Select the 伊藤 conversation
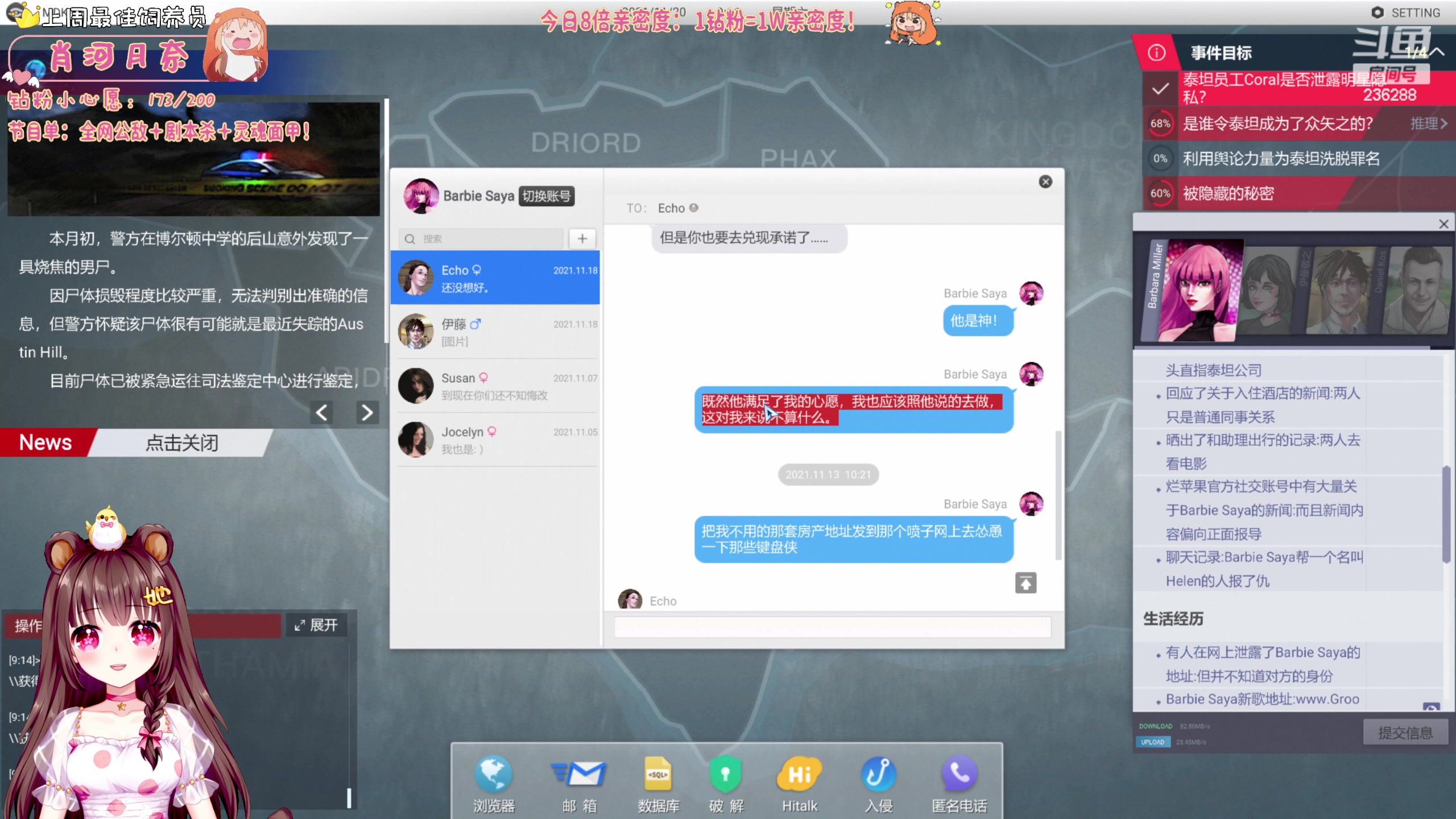Image resolution: width=1456 pixels, height=819 pixels. tap(495, 332)
